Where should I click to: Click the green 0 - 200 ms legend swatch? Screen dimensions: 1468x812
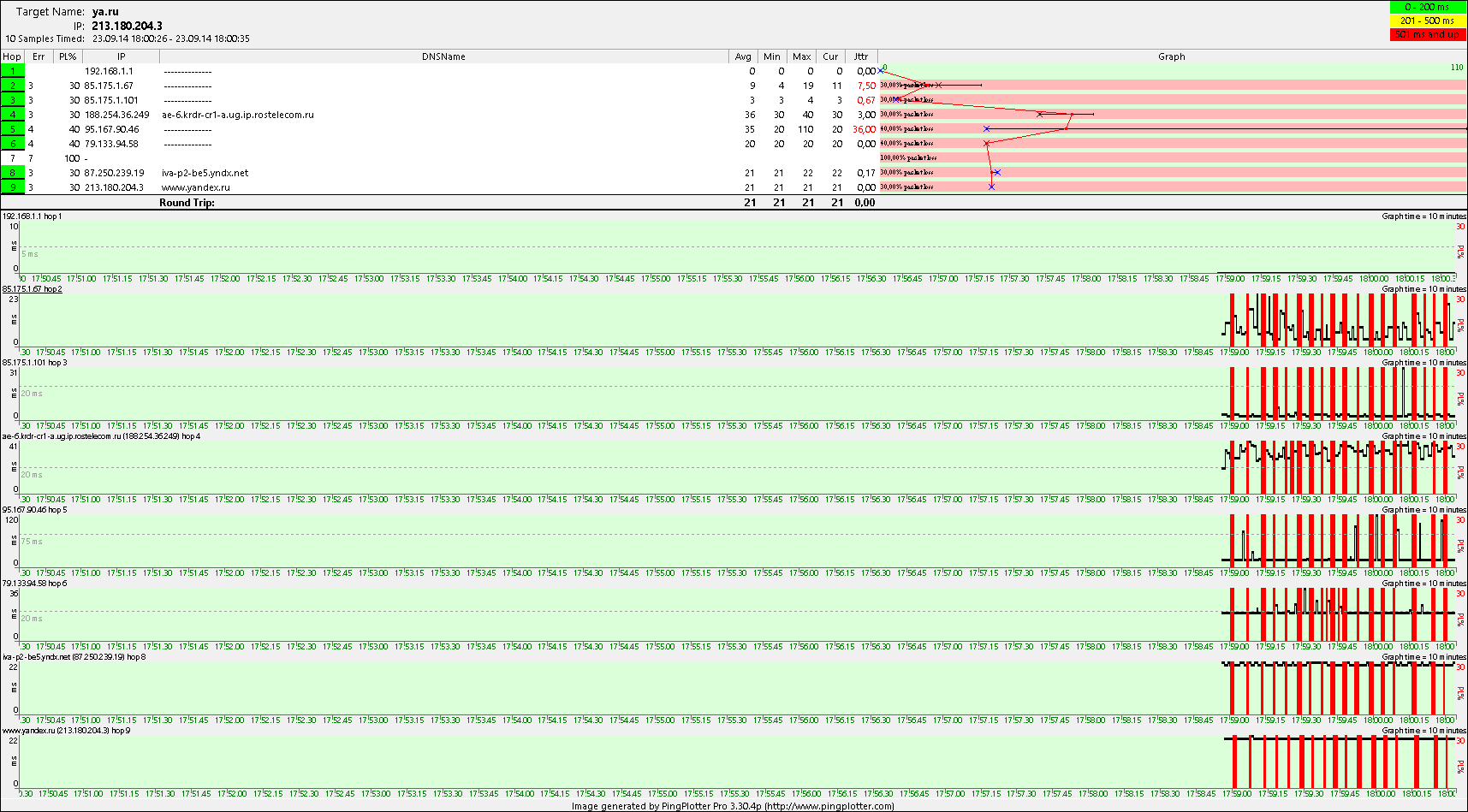[1427, 7]
